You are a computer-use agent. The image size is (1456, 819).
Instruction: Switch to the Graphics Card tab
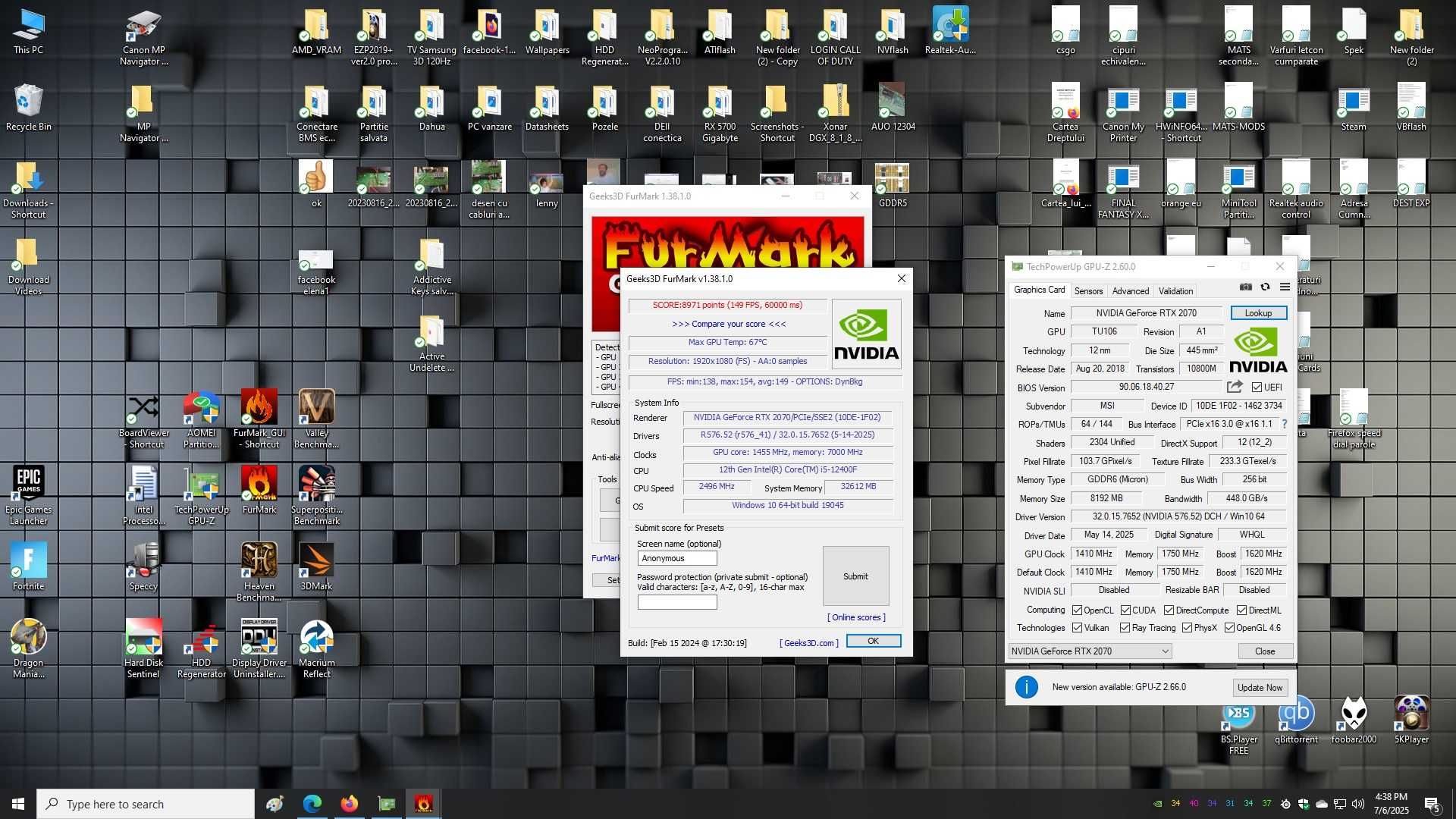click(1039, 290)
